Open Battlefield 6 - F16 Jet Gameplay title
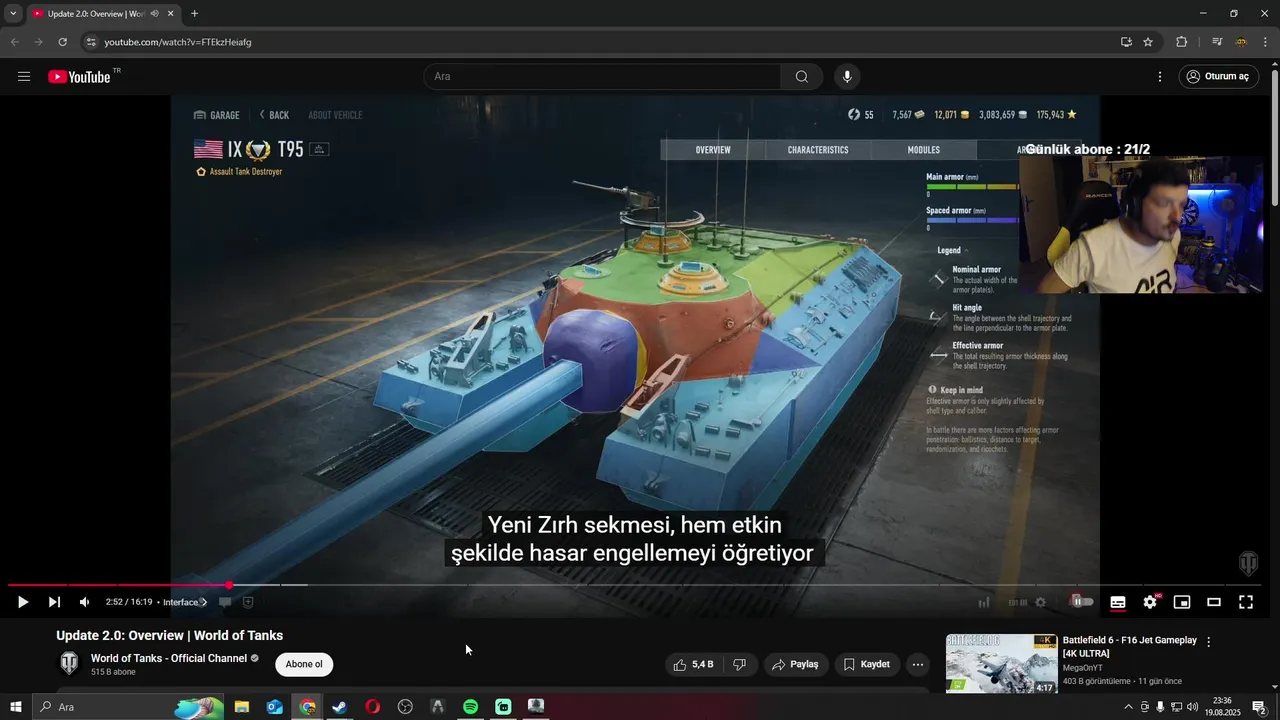The height and width of the screenshot is (720, 1280). point(1129,647)
